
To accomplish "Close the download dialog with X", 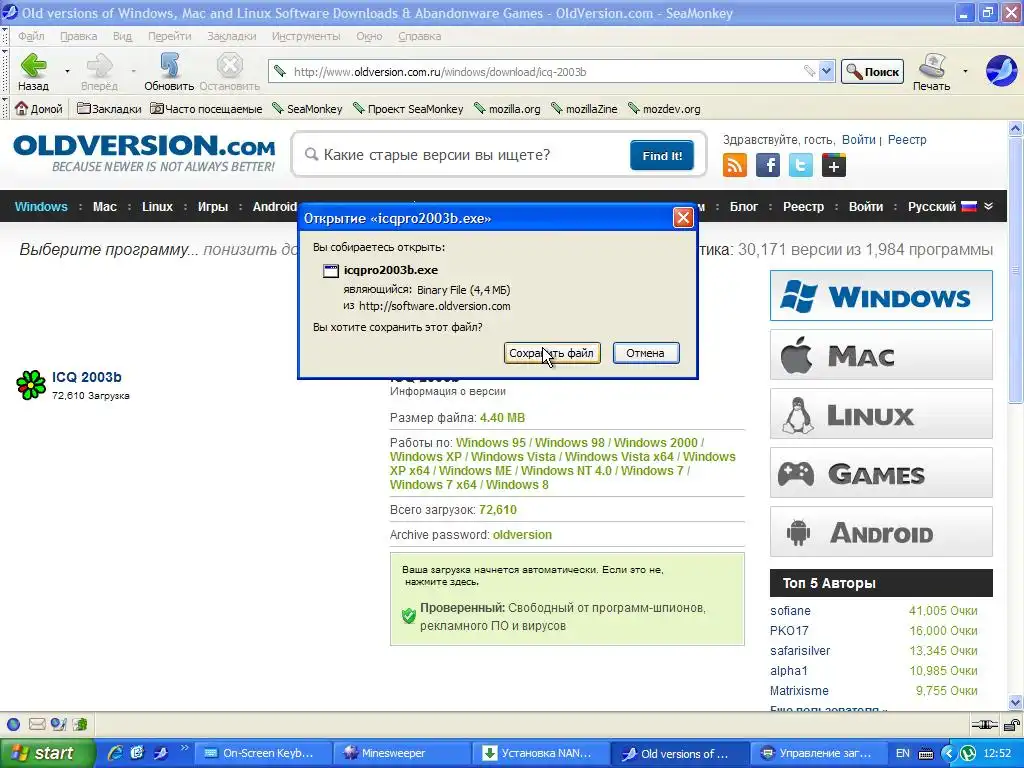I will 683,217.
